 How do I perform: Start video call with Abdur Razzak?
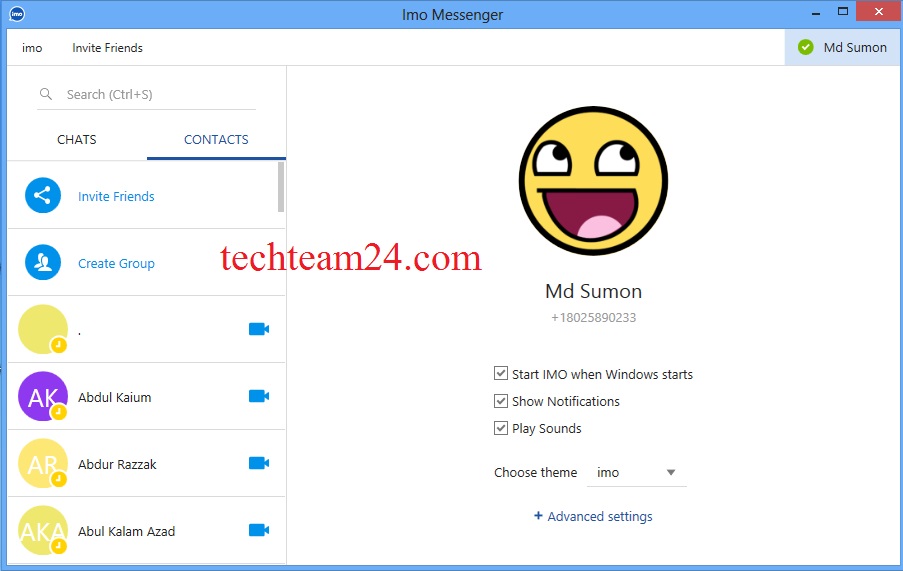pyautogui.click(x=259, y=463)
